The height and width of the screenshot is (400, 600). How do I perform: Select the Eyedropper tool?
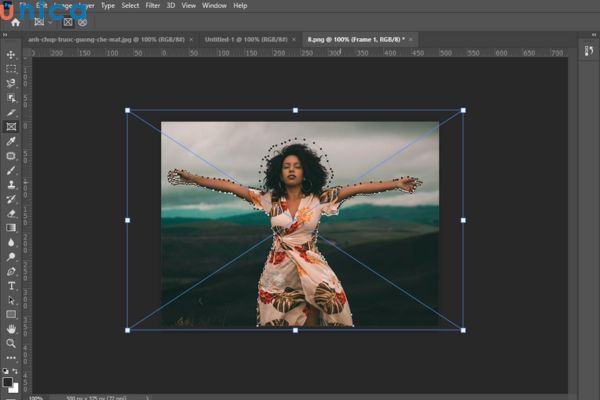[x=11, y=141]
